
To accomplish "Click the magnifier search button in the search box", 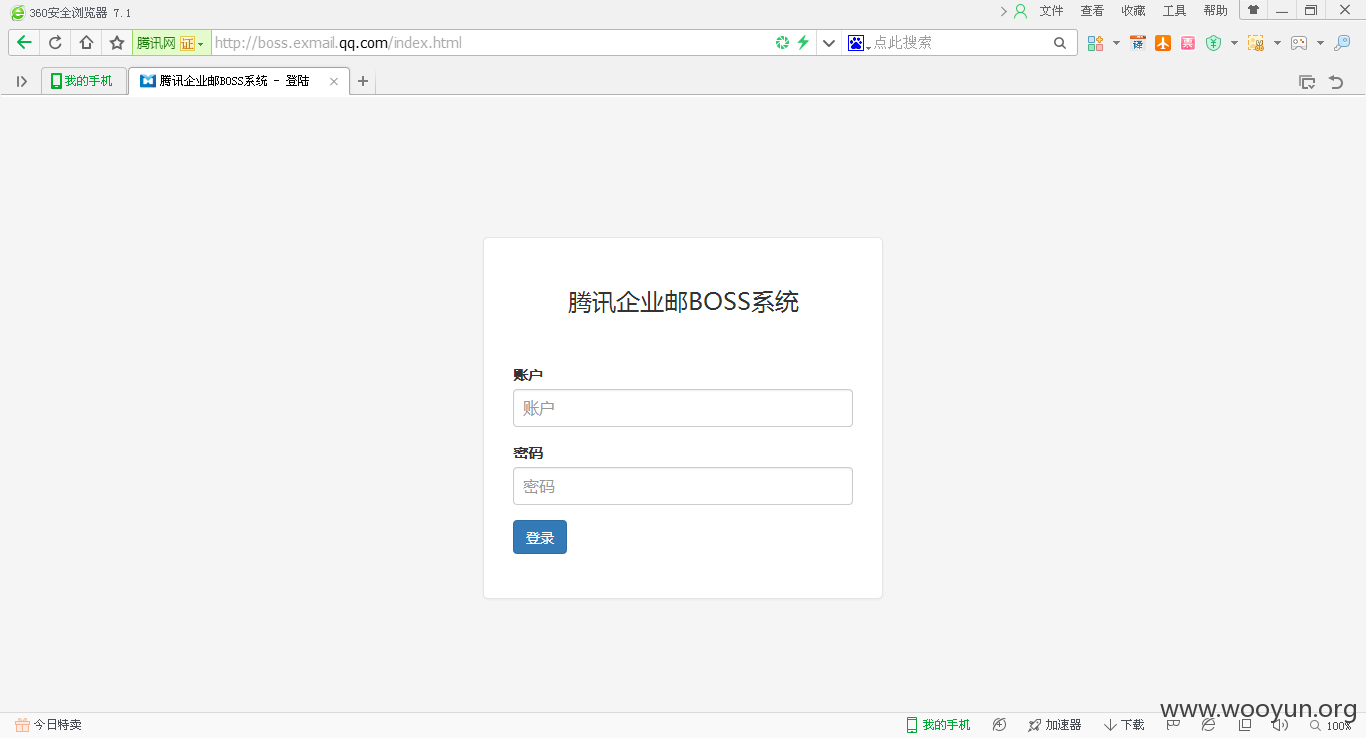I will (1060, 43).
